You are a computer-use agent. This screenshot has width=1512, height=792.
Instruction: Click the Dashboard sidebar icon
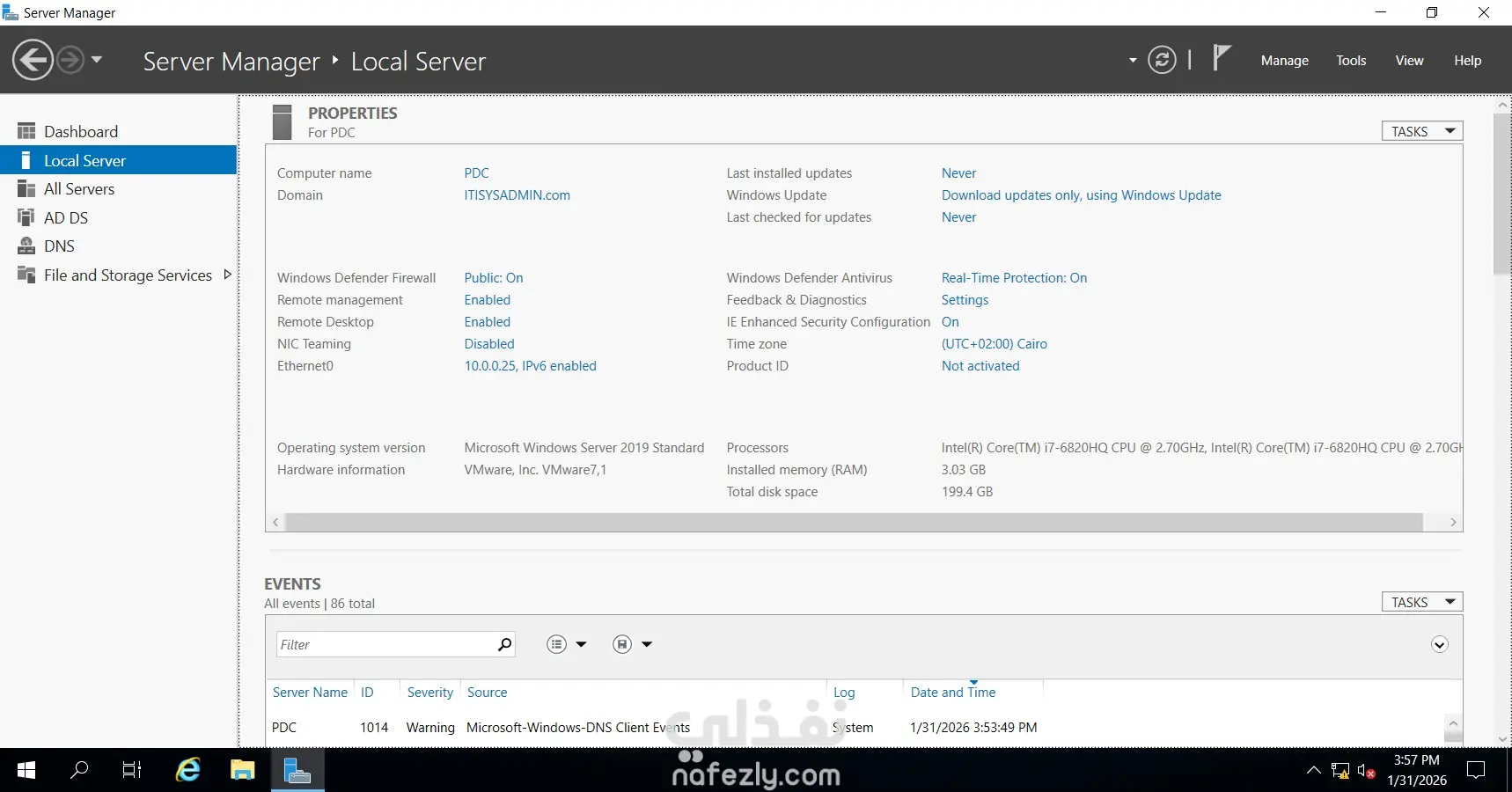point(26,131)
